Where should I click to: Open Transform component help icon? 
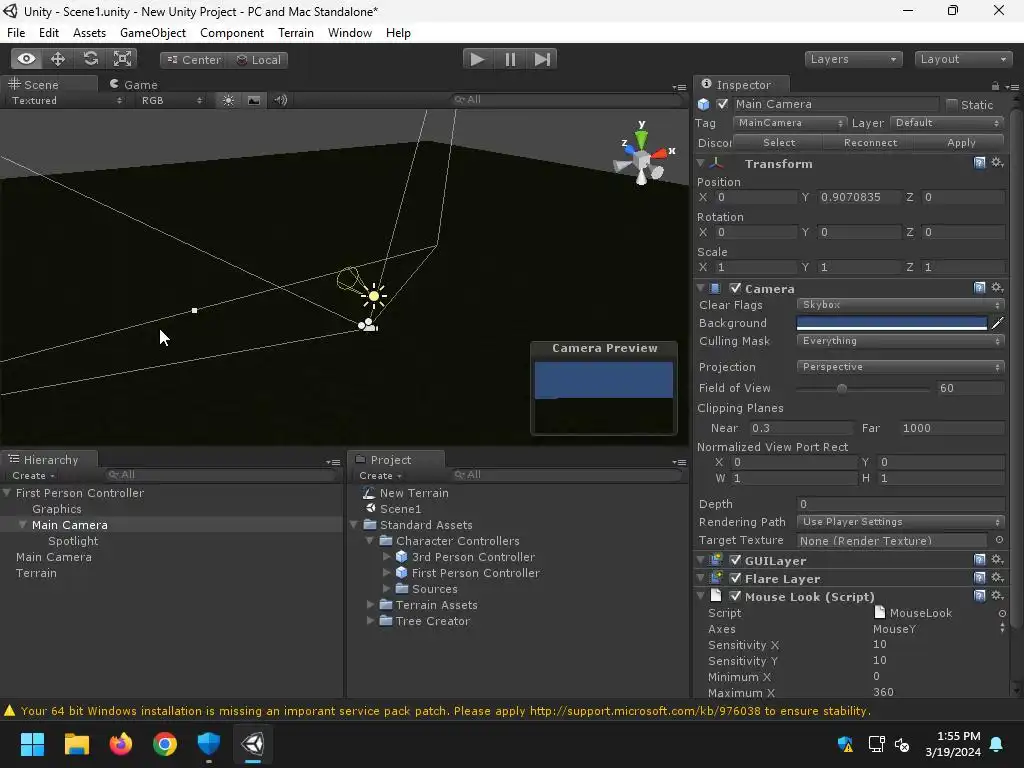pos(979,163)
